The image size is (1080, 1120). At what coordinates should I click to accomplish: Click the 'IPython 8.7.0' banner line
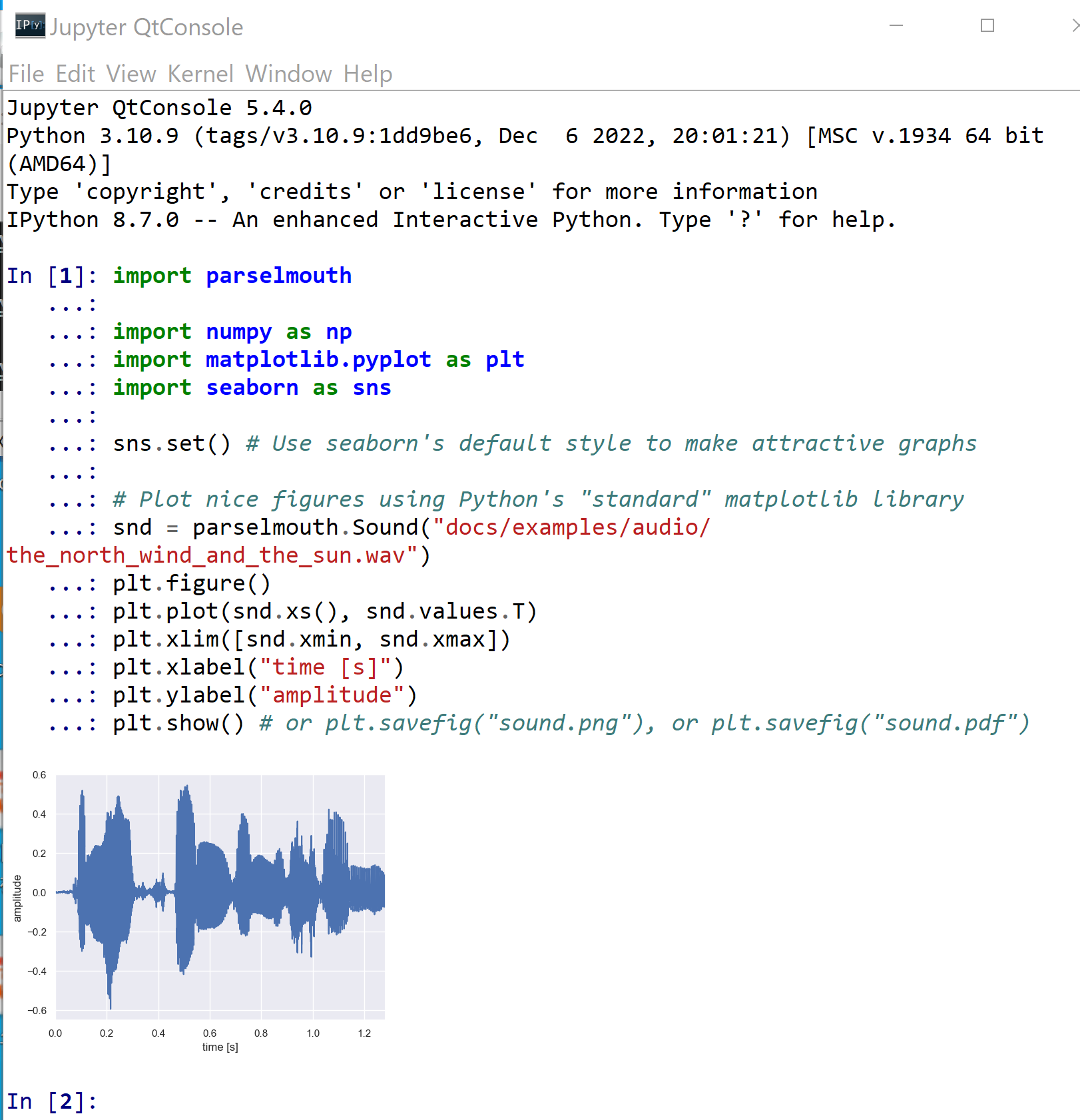click(451, 220)
